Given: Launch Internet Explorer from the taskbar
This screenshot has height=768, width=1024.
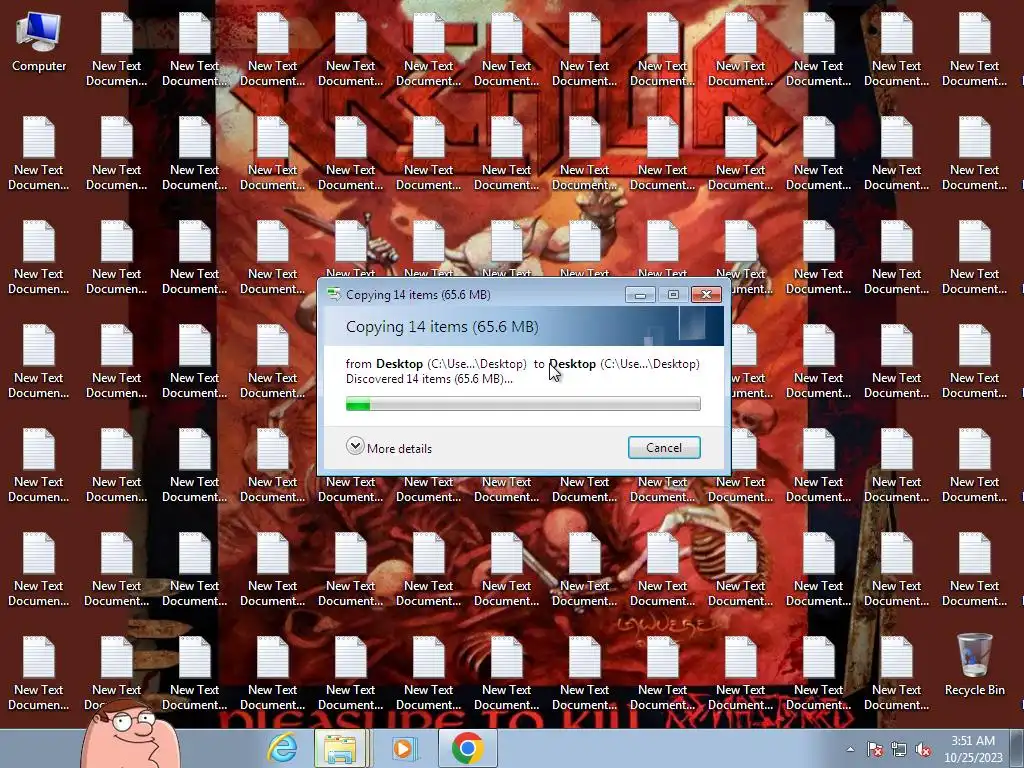Looking at the screenshot, I should (x=283, y=748).
